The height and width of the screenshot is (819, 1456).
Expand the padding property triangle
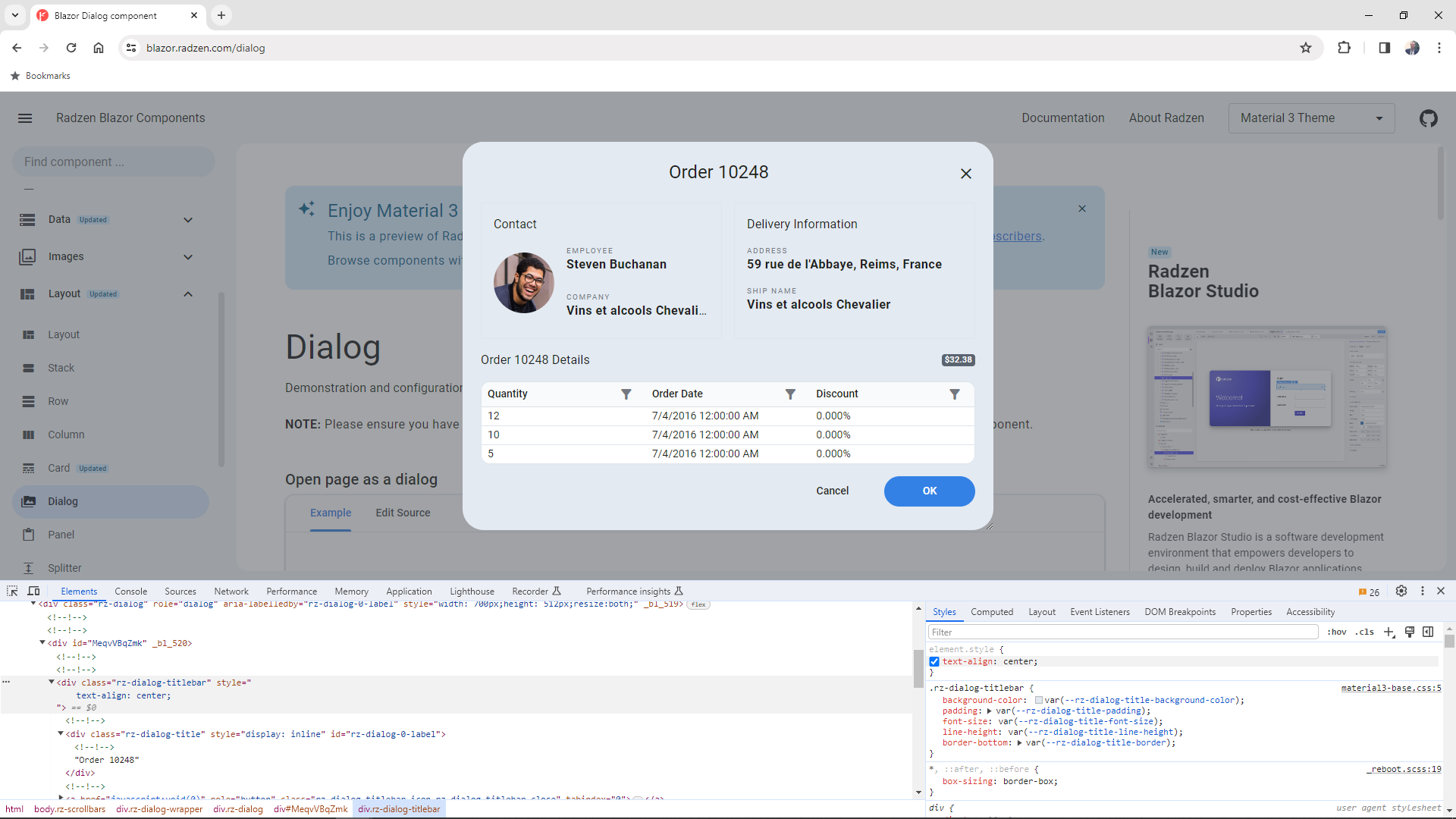click(x=989, y=711)
